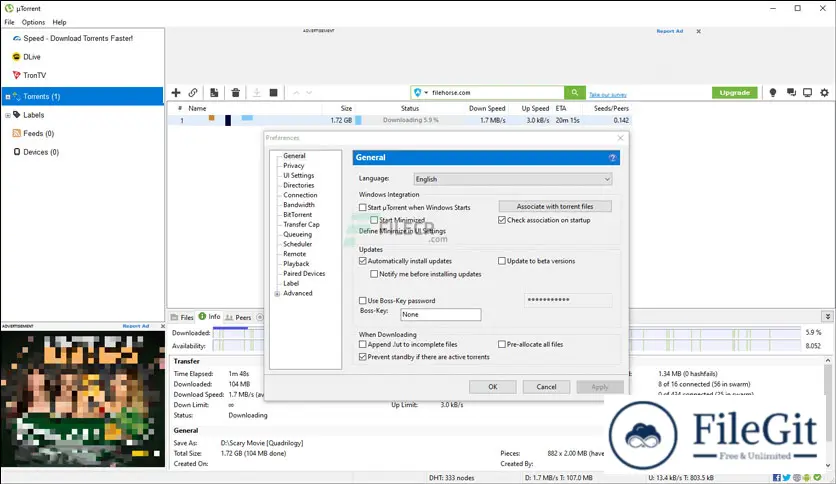The image size is (836, 484).
Task: Open the chat bubbles icon in toolbar
Action: pyautogui.click(x=791, y=93)
